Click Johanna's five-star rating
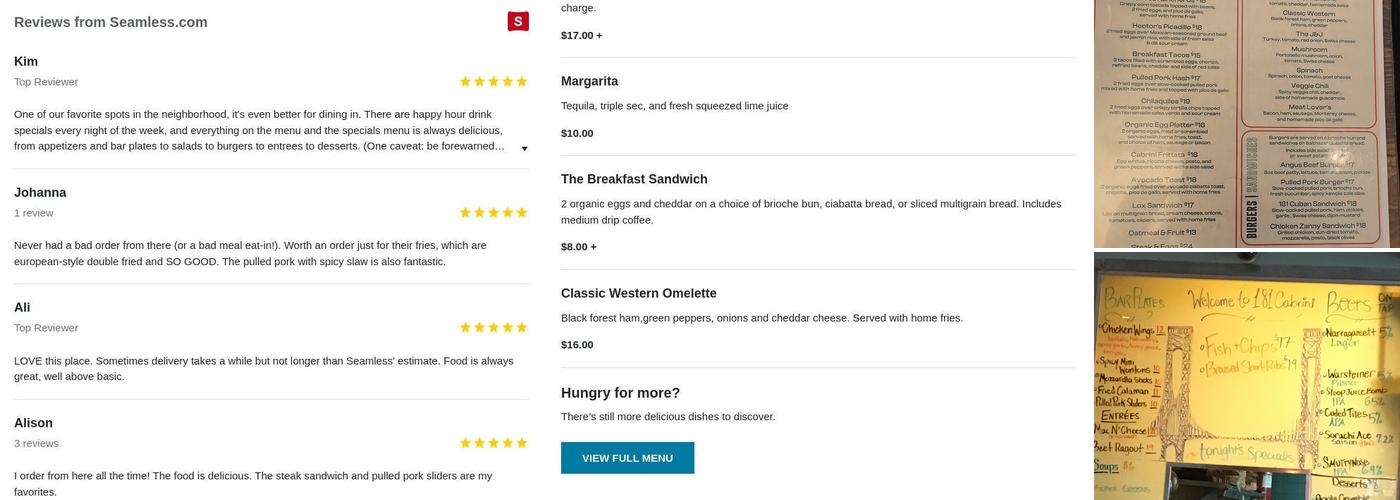The height and width of the screenshot is (500, 1400). [493, 213]
